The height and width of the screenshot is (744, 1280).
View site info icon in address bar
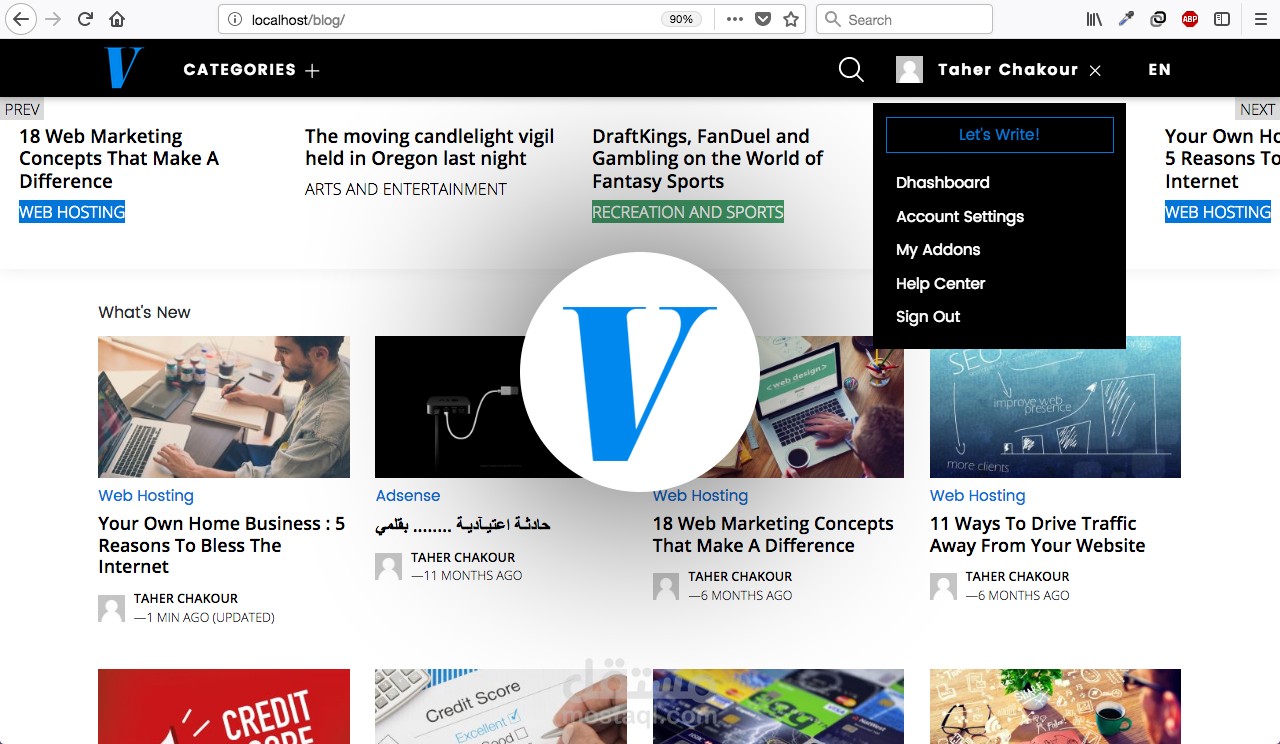[x=234, y=19]
